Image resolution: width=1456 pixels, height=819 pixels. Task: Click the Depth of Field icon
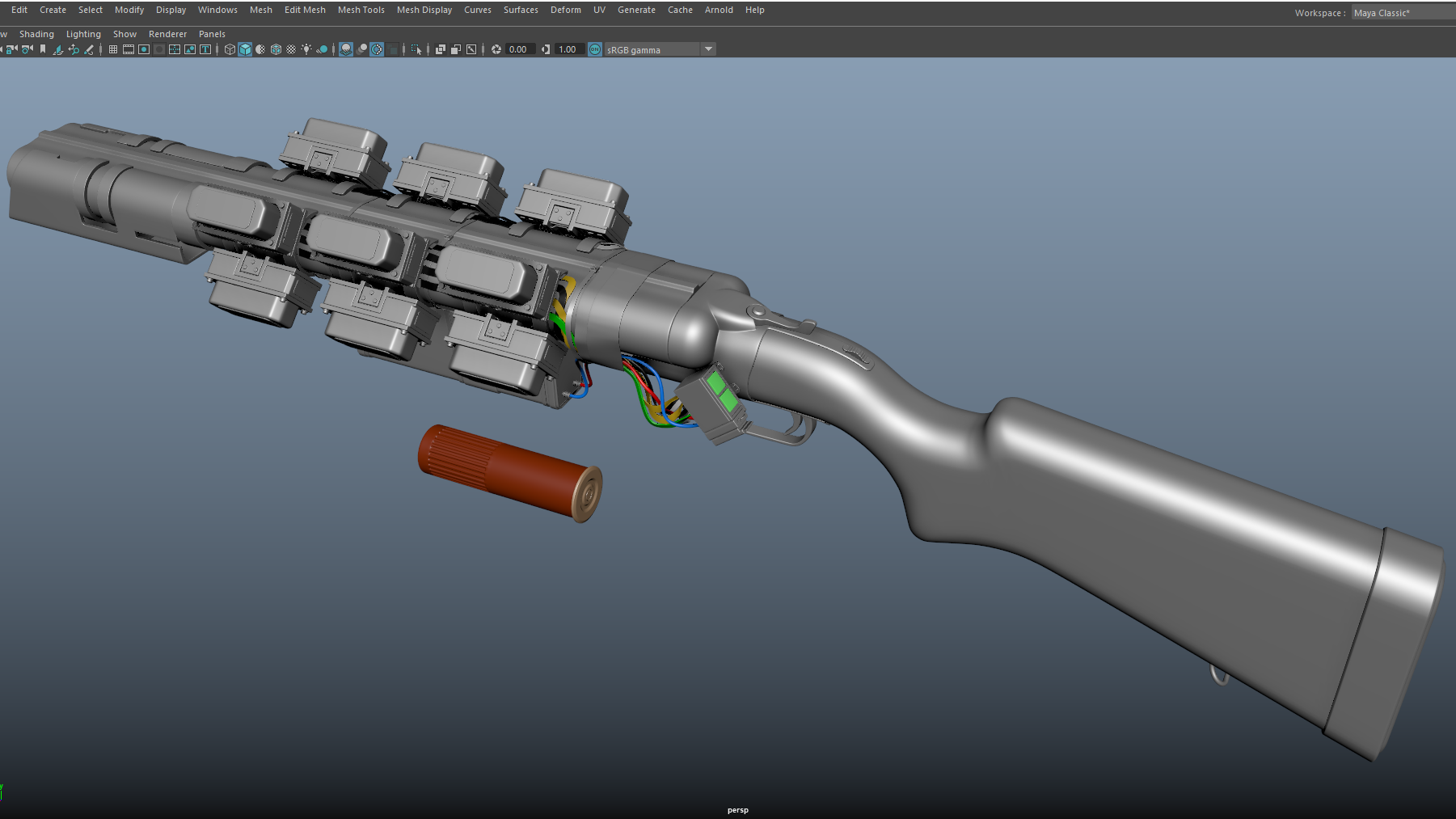click(393, 49)
